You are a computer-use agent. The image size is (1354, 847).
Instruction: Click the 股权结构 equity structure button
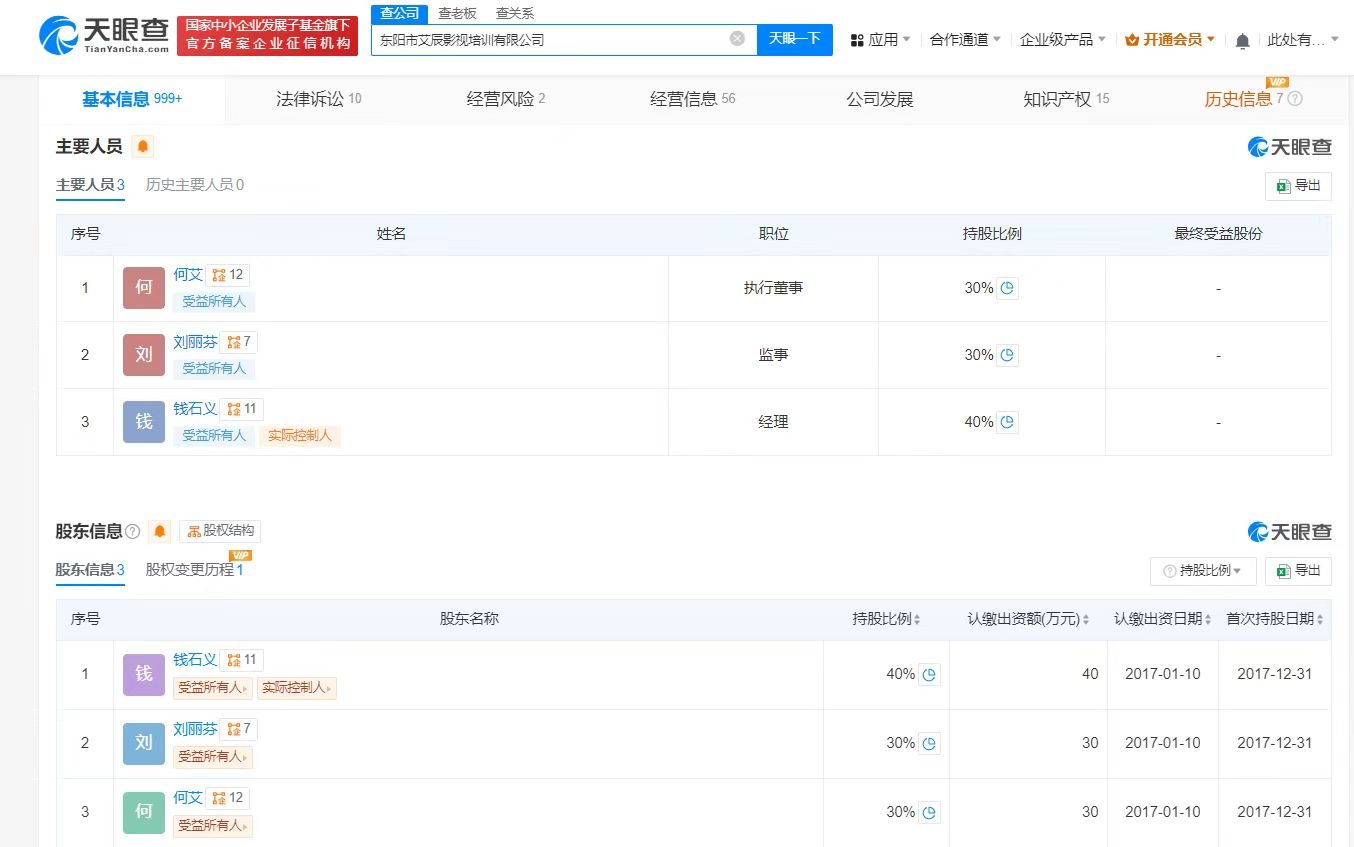(218, 531)
